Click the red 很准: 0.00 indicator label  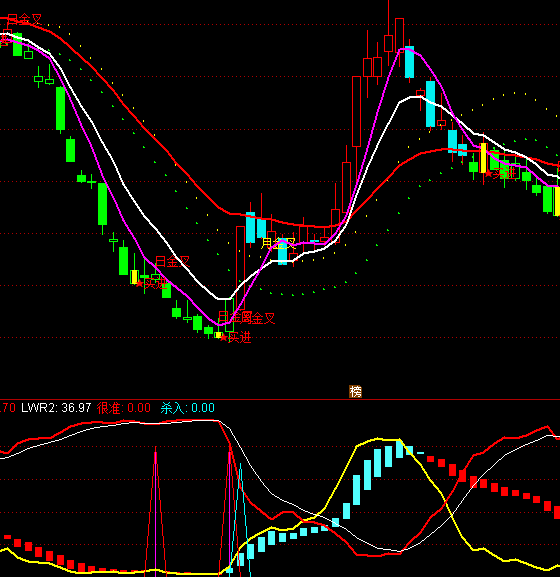point(124,408)
